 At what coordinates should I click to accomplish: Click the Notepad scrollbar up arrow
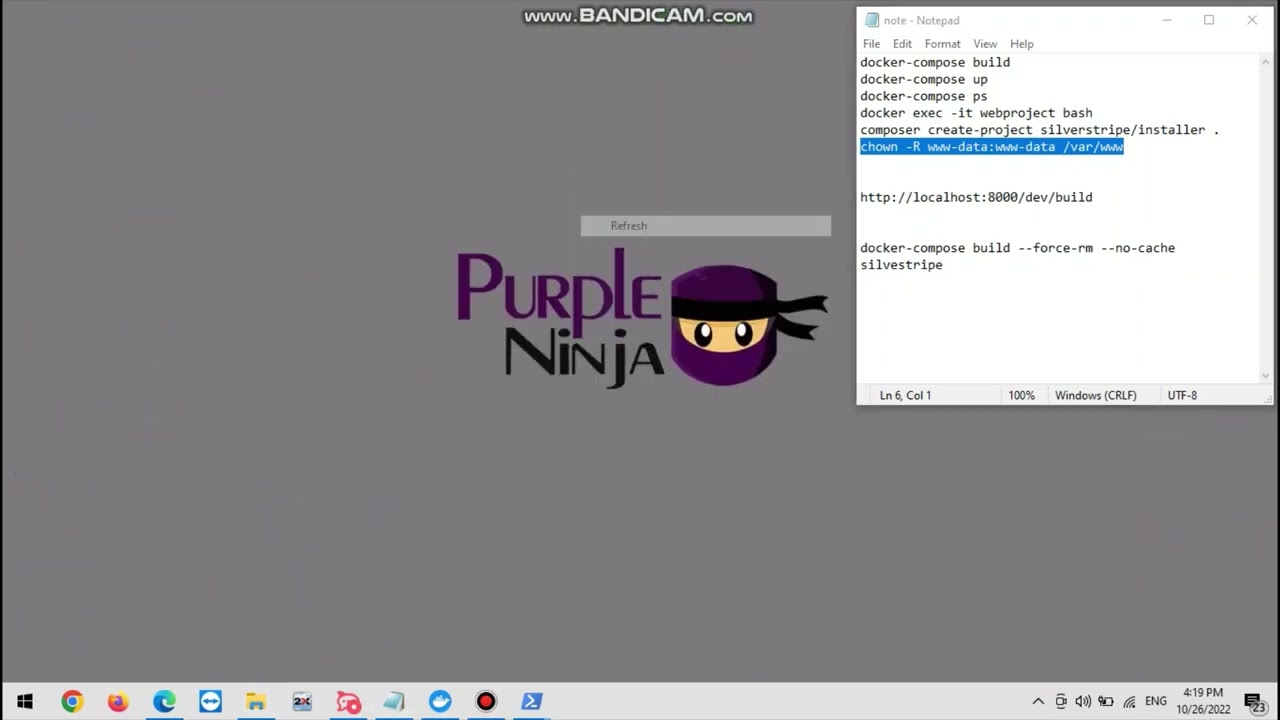[x=1265, y=62]
